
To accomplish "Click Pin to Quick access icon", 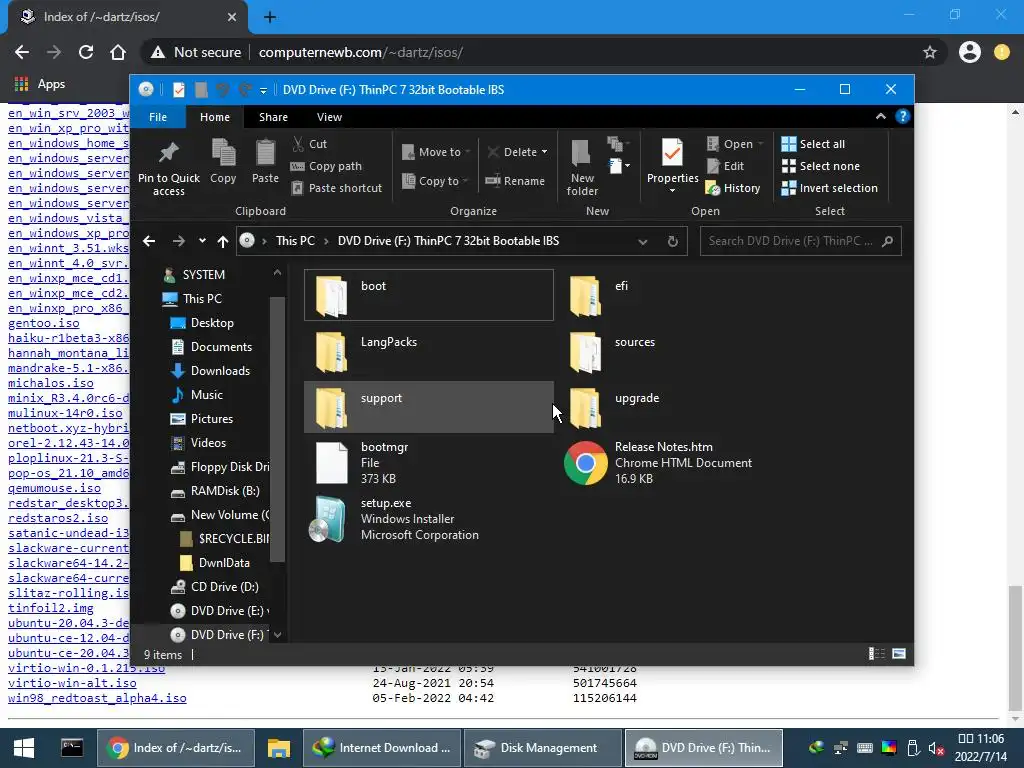I will [168, 152].
